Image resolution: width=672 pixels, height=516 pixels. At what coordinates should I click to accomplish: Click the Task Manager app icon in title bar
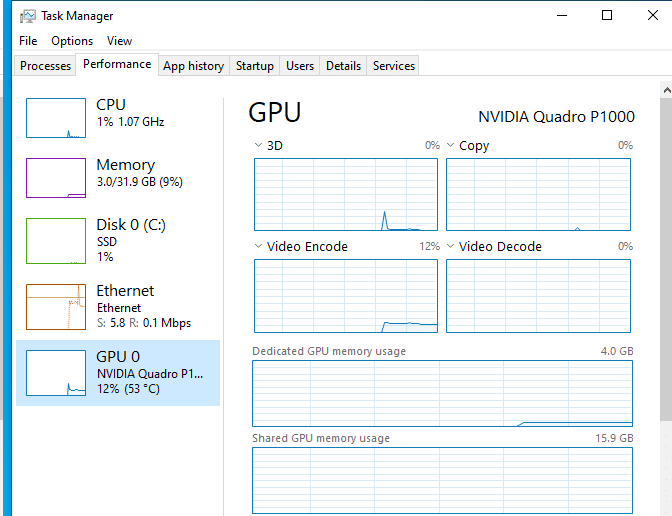(x=28, y=16)
